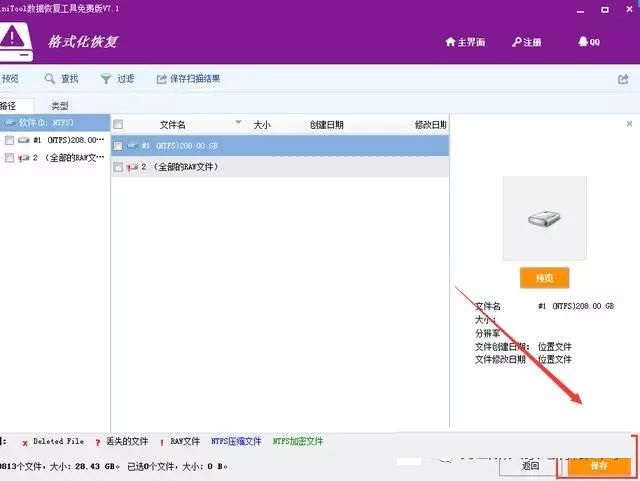The image size is (640, 481).
Task: Click drive icon in list row #1
Action: [x=133, y=145]
